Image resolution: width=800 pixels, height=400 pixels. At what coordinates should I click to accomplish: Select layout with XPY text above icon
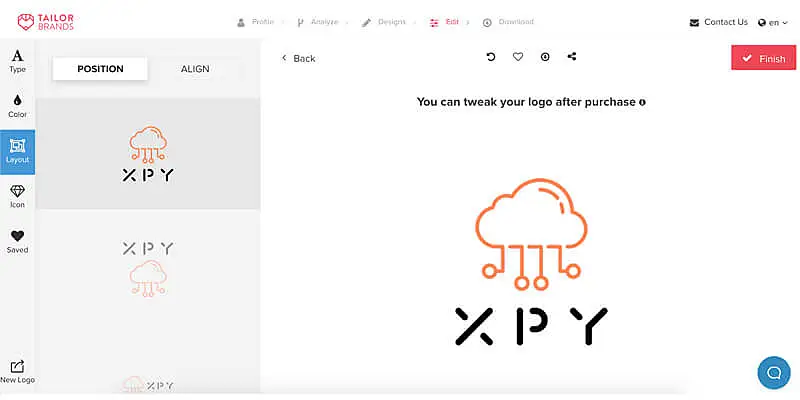148,269
